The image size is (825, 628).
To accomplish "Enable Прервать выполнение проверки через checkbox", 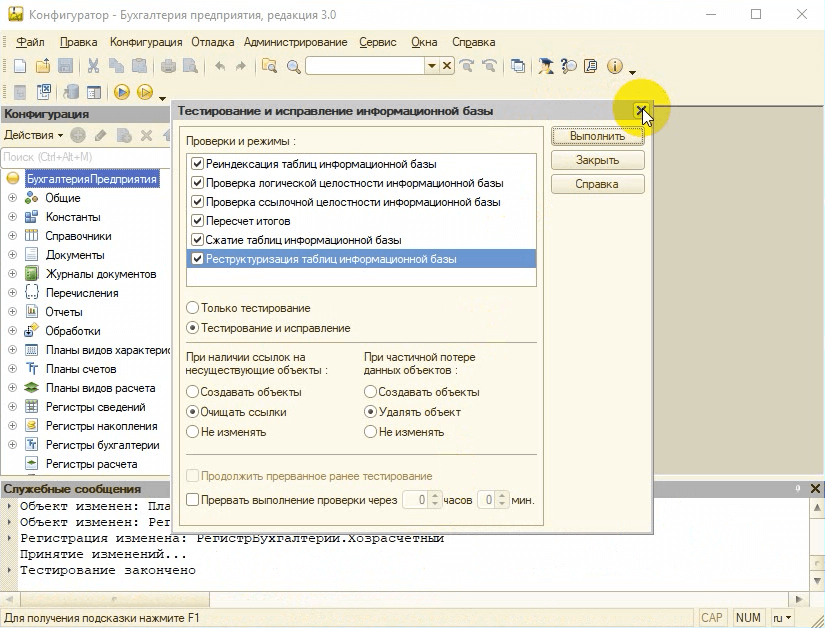I will coord(193,500).
